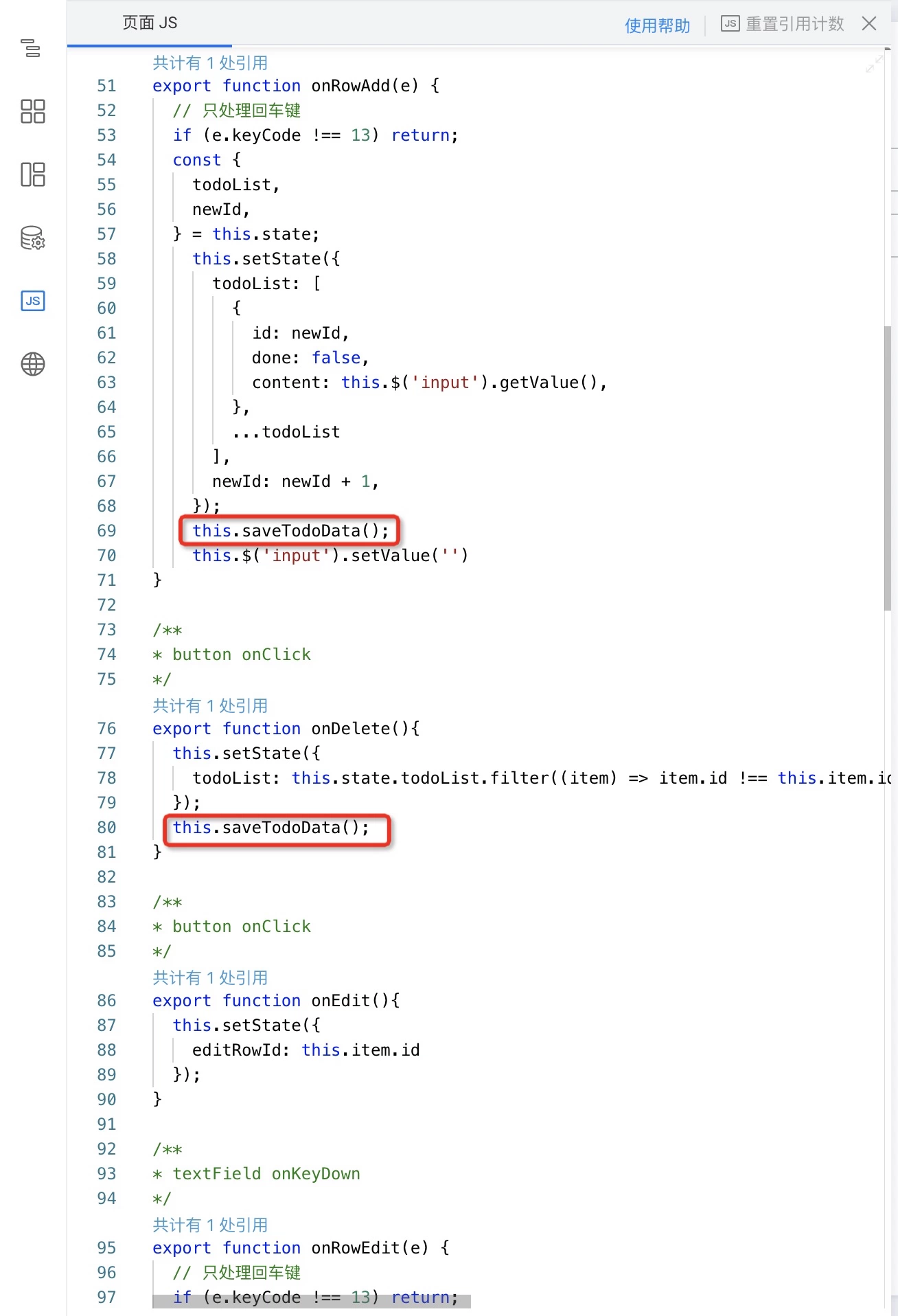The width and height of the screenshot is (898, 1316).
Task: Click the '// 只处理回车键' comment on line 52
Action: (237, 111)
